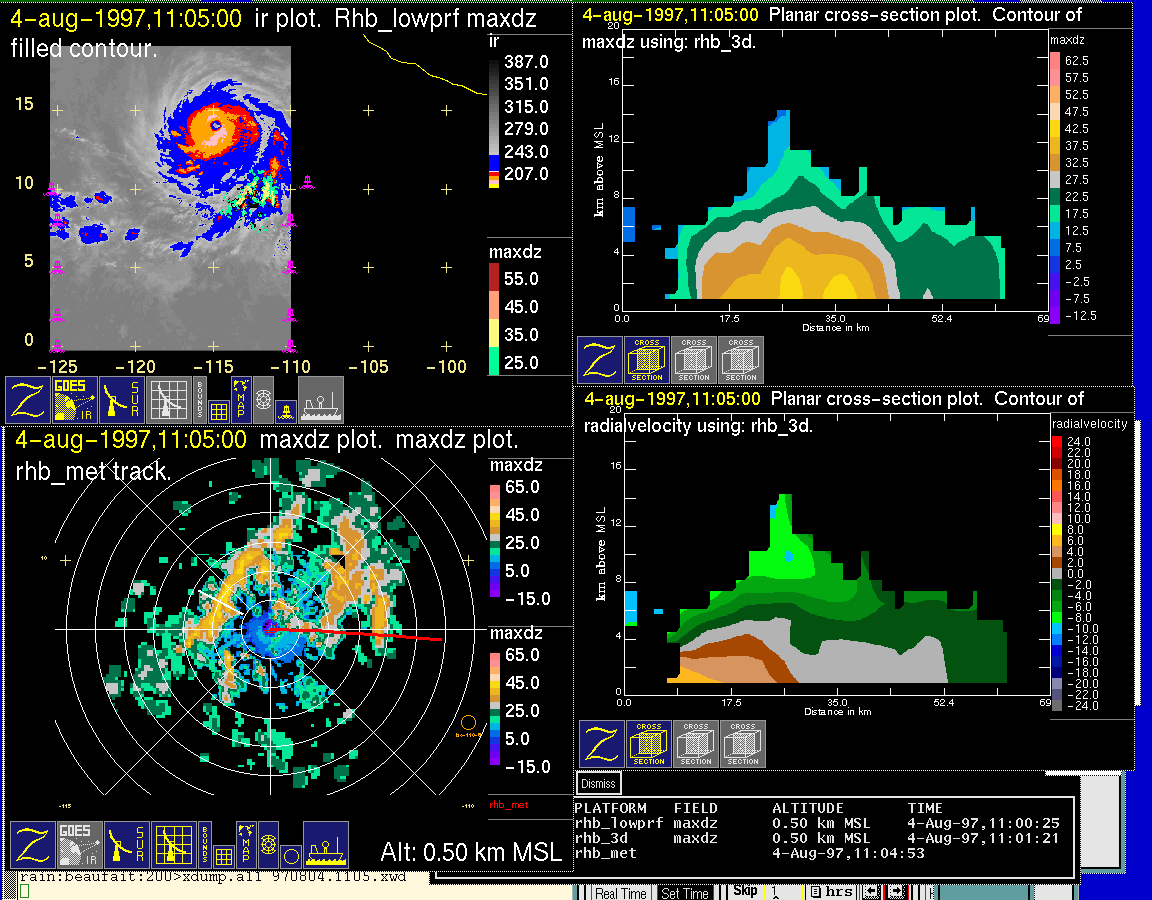Step backward with the left arrow button
Viewport: 1152px width, 900px height.
pyautogui.click(x=873, y=891)
